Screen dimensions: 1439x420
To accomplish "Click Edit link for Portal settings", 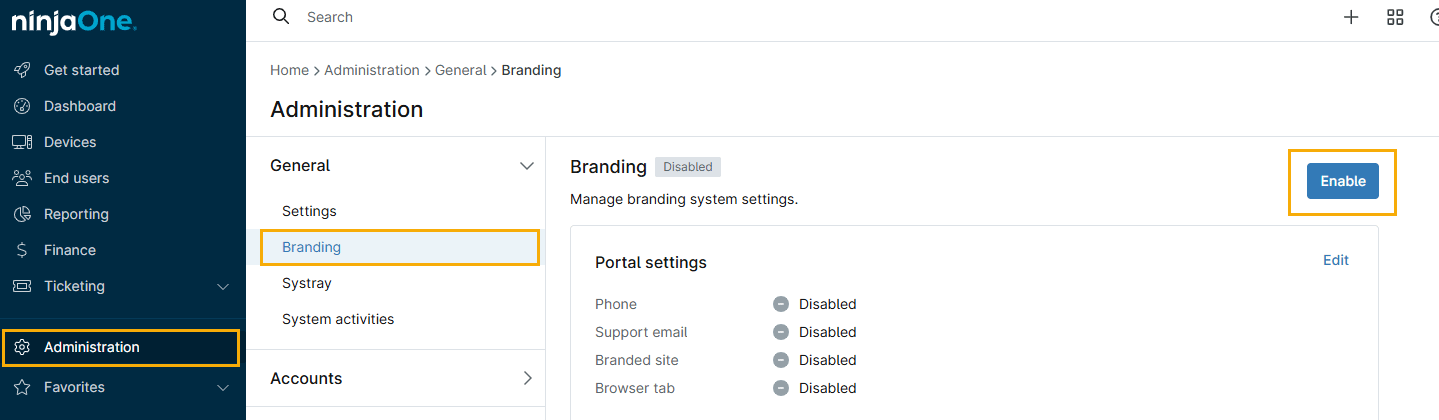I will coord(1335,260).
